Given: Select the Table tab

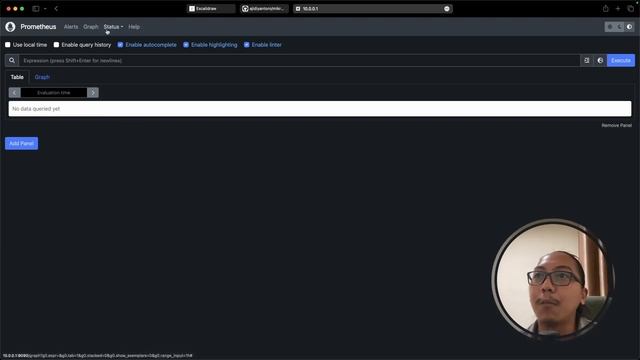Looking at the screenshot, I should (x=17, y=77).
